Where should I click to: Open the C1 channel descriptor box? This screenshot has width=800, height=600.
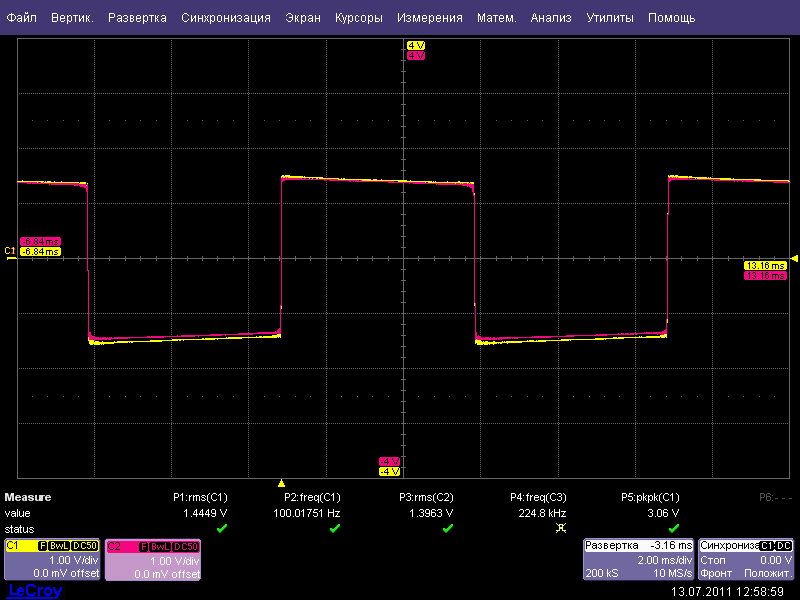[x=52, y=560]
